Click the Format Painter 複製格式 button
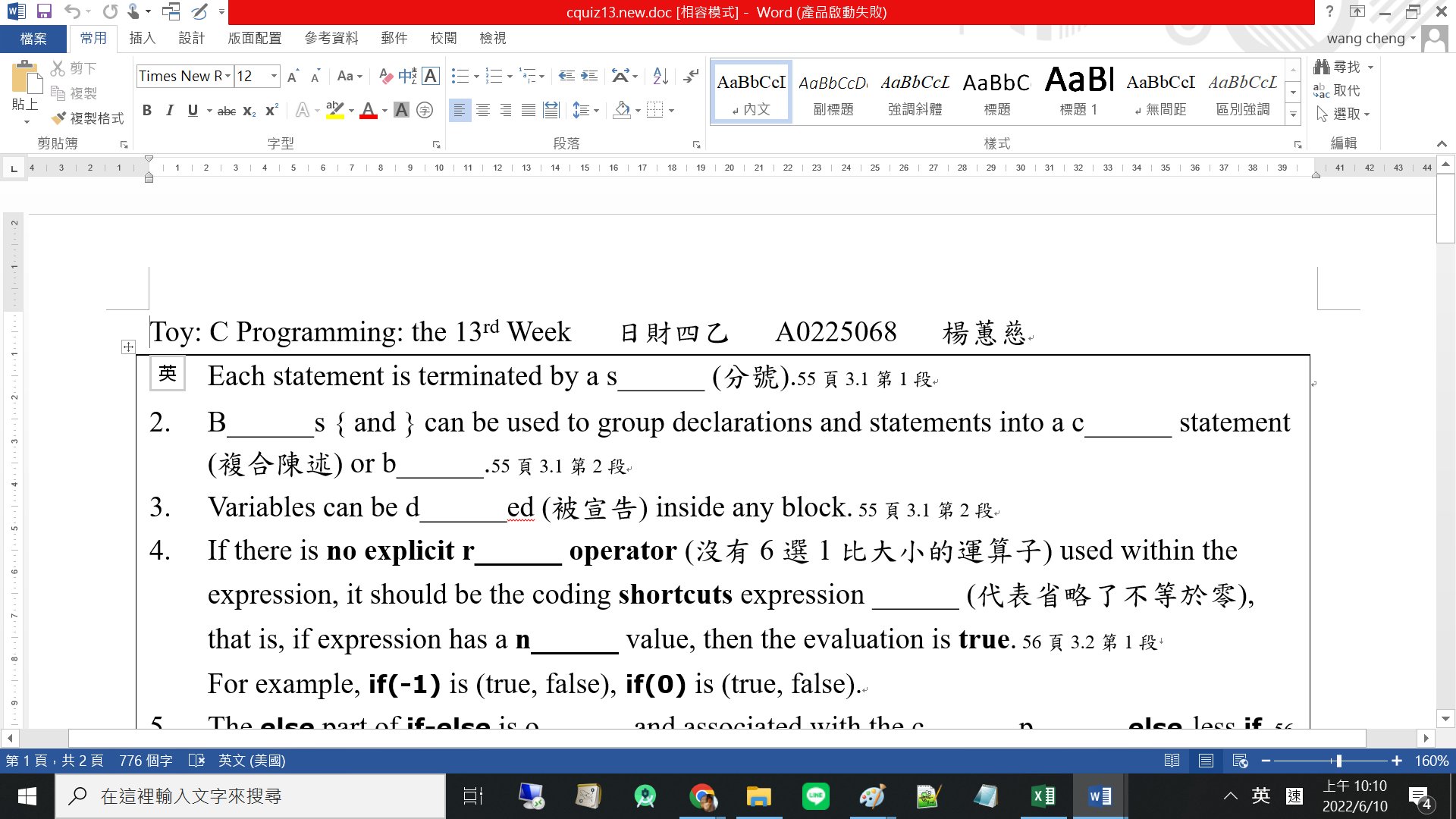1456x819 pixels. pyautogui.click(x=87, y=118)
